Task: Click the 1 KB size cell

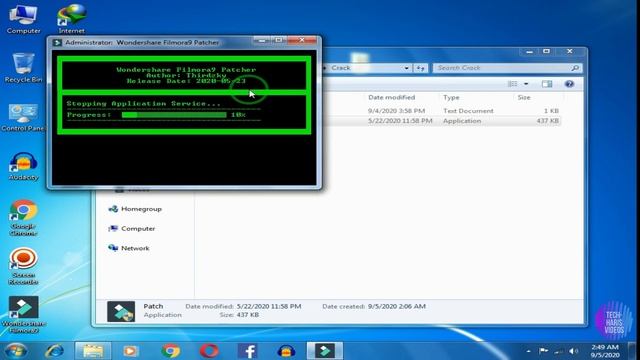Action: [551, 111]
